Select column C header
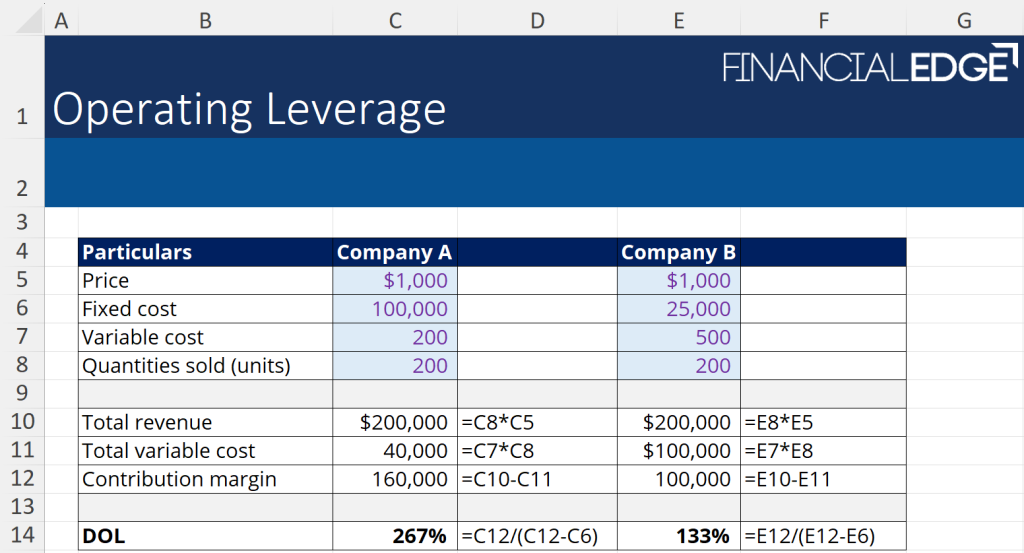1024x553 pixels. (x=395, y=19)
